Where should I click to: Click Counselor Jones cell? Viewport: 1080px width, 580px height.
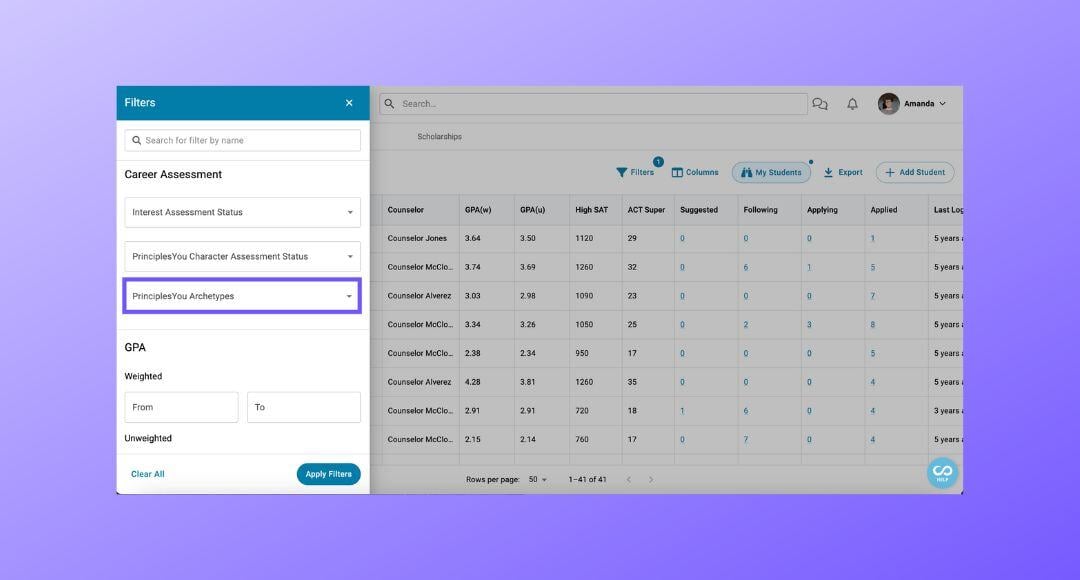(x=417, y=238)
